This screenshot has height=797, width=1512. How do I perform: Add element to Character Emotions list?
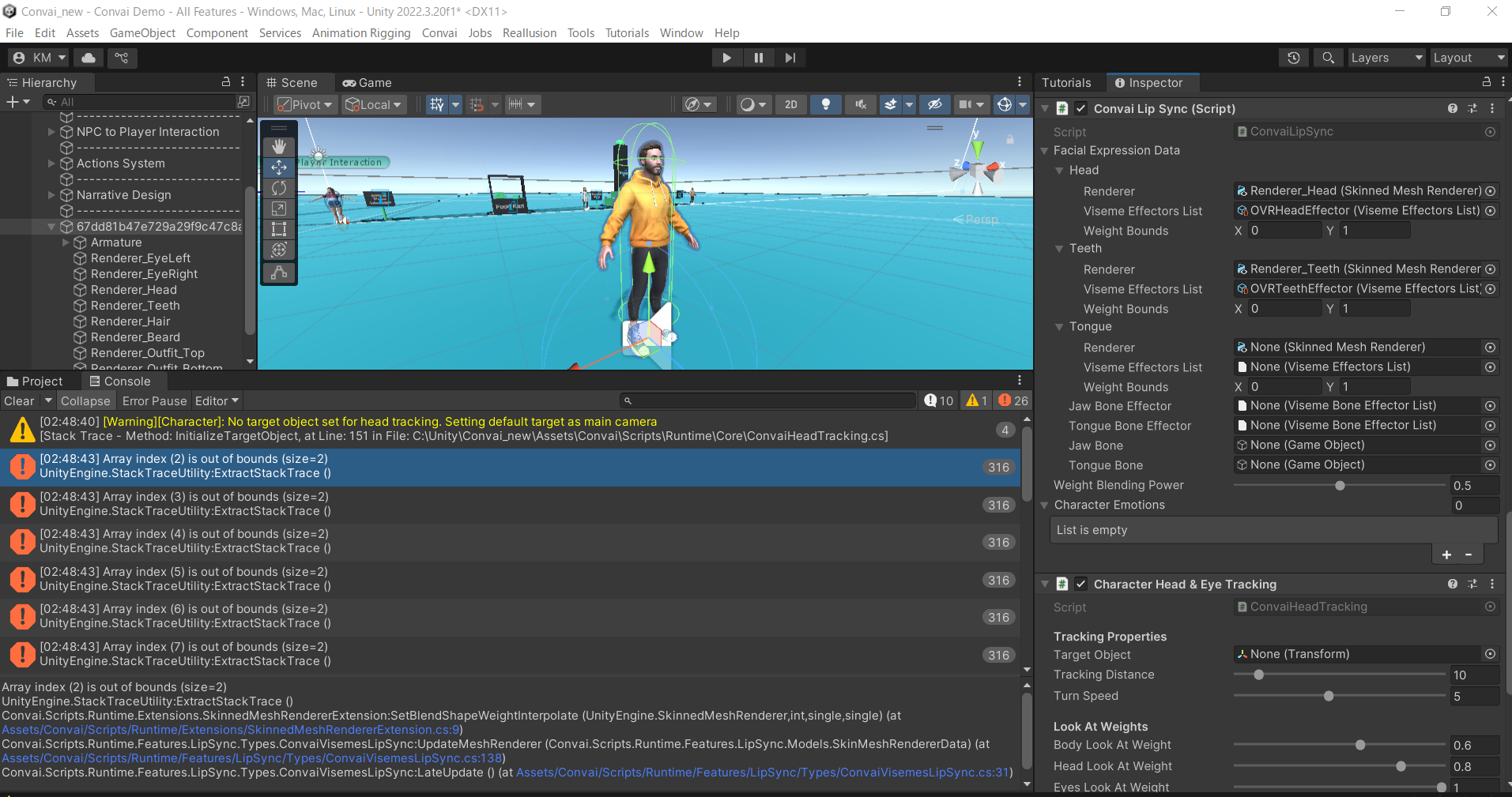pyautogui.click(x=1446, y=555)
